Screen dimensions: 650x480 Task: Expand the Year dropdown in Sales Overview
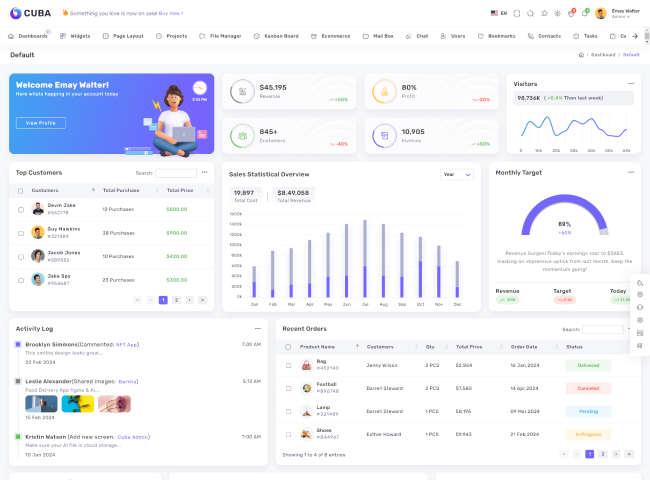[457, 174]
